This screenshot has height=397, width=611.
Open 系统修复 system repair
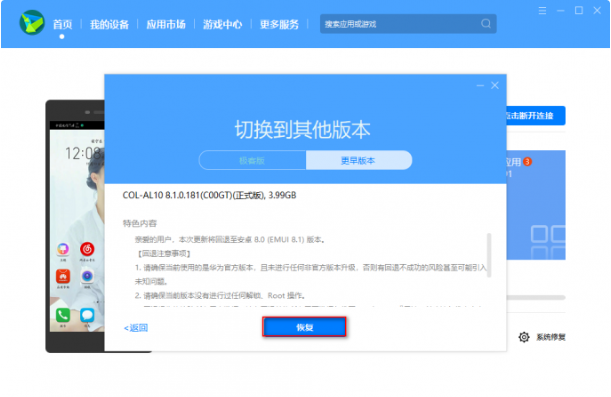click(550, 337)
